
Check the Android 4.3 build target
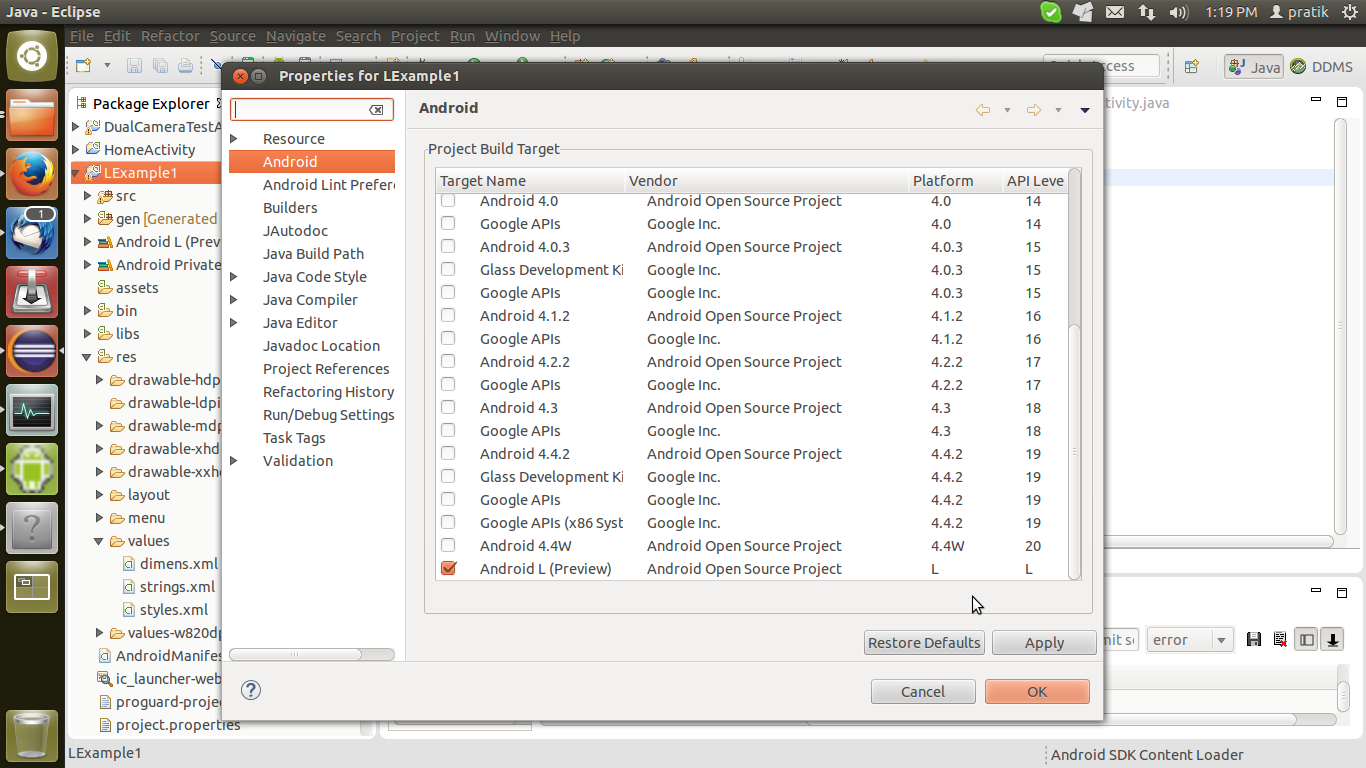click(x=448, y=407)
